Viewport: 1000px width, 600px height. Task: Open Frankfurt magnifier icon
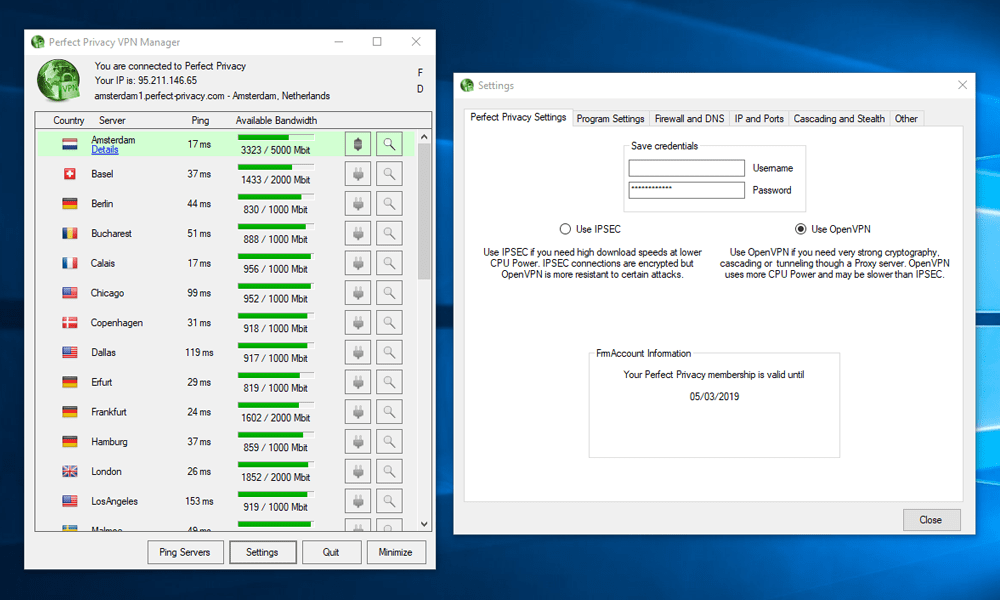click(x=389, y=412)
